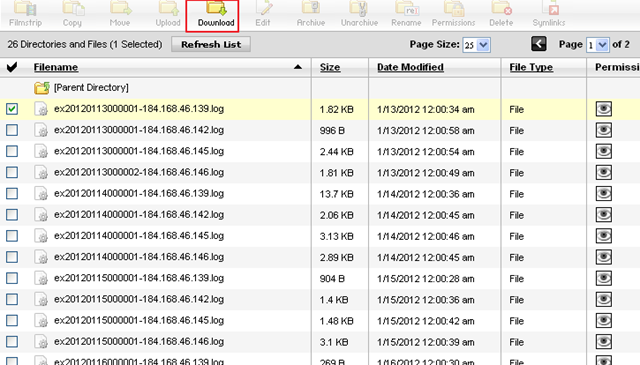Click the 13.7 KB size cell
The height and width of the screenshot is (365, 640).
tap(336, 194)
